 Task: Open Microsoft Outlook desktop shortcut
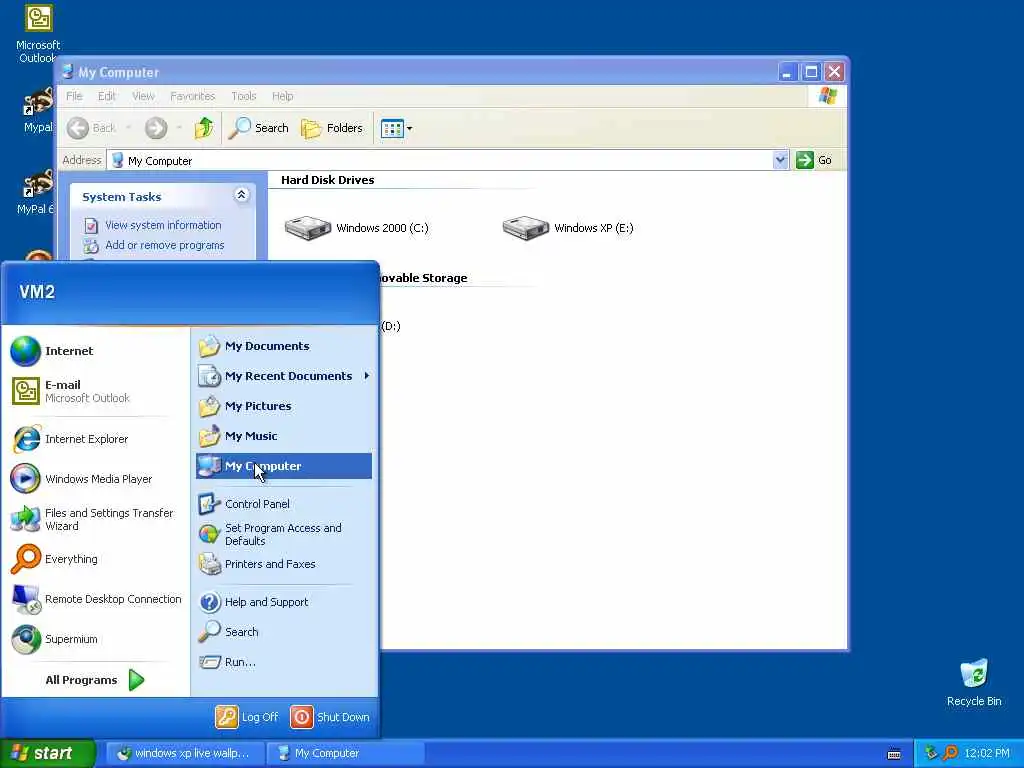38,34
